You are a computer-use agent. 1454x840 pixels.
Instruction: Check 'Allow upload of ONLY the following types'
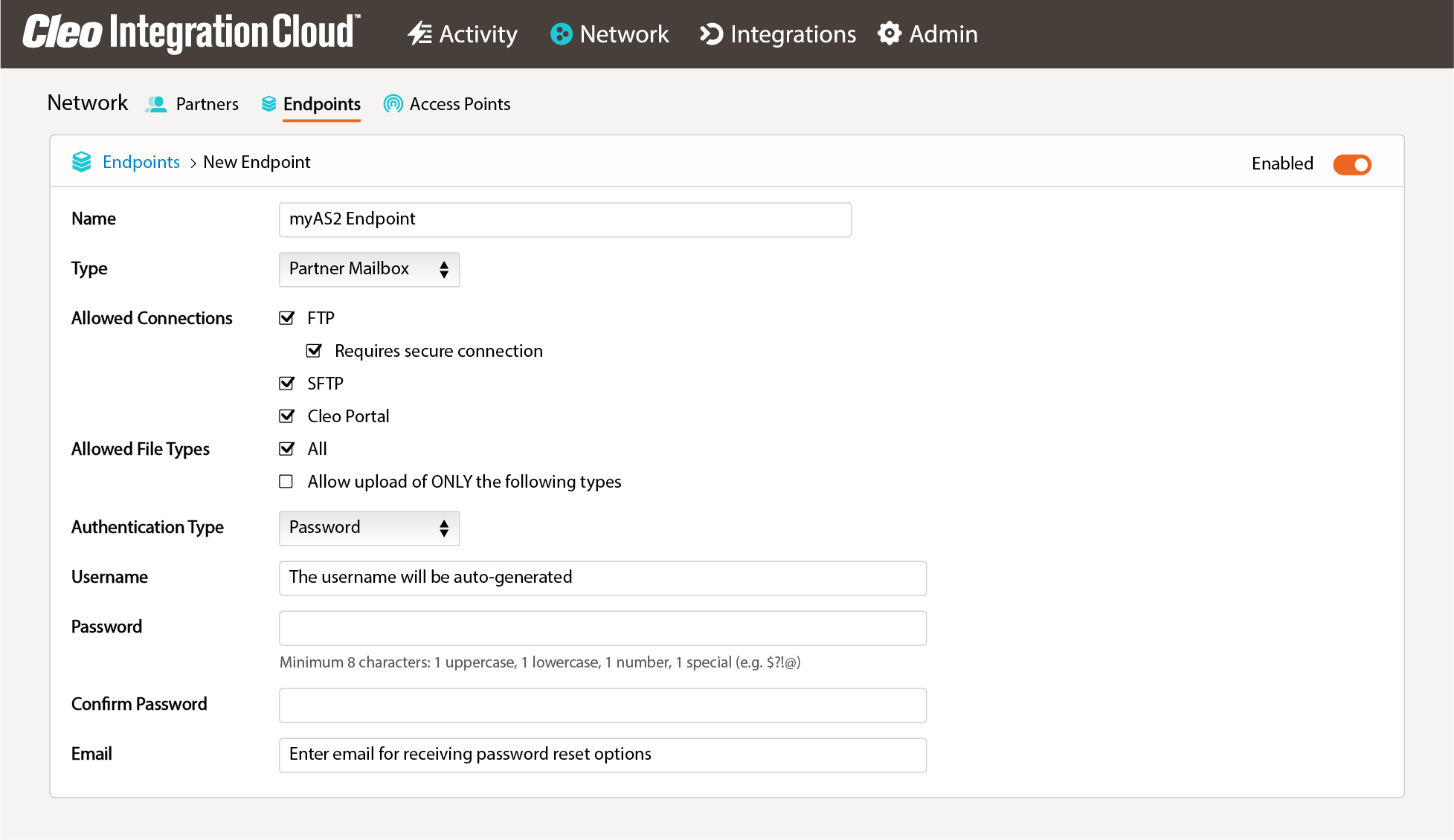point(286,482)
